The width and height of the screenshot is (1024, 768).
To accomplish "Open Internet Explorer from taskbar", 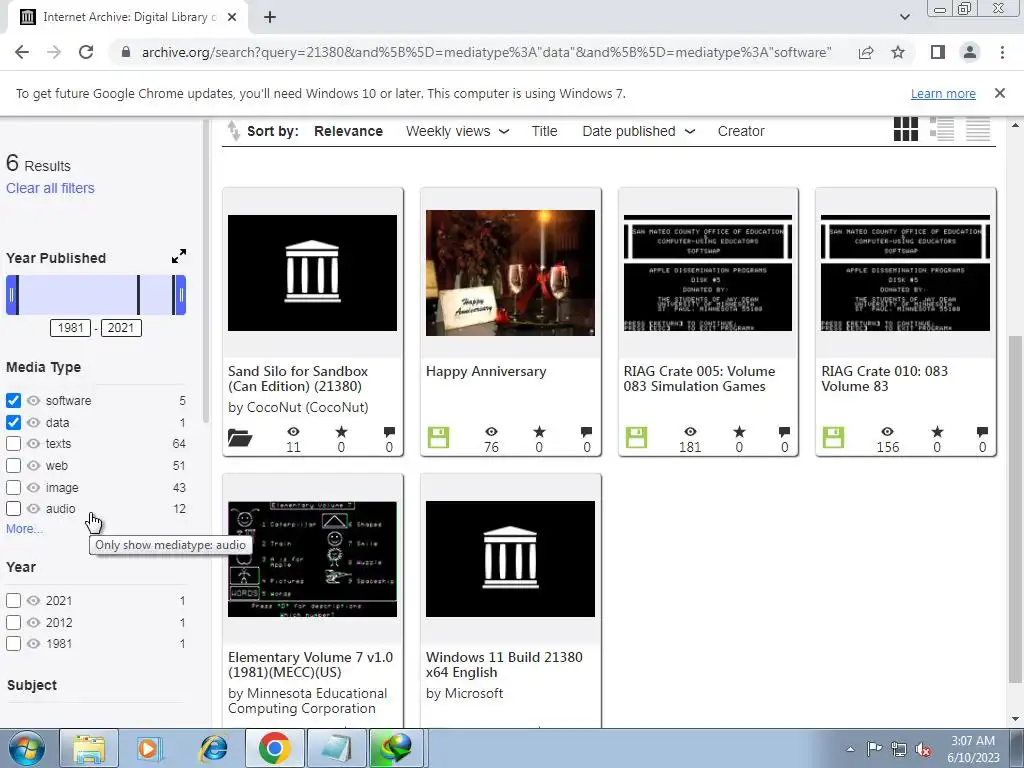I will pos(214,748).
